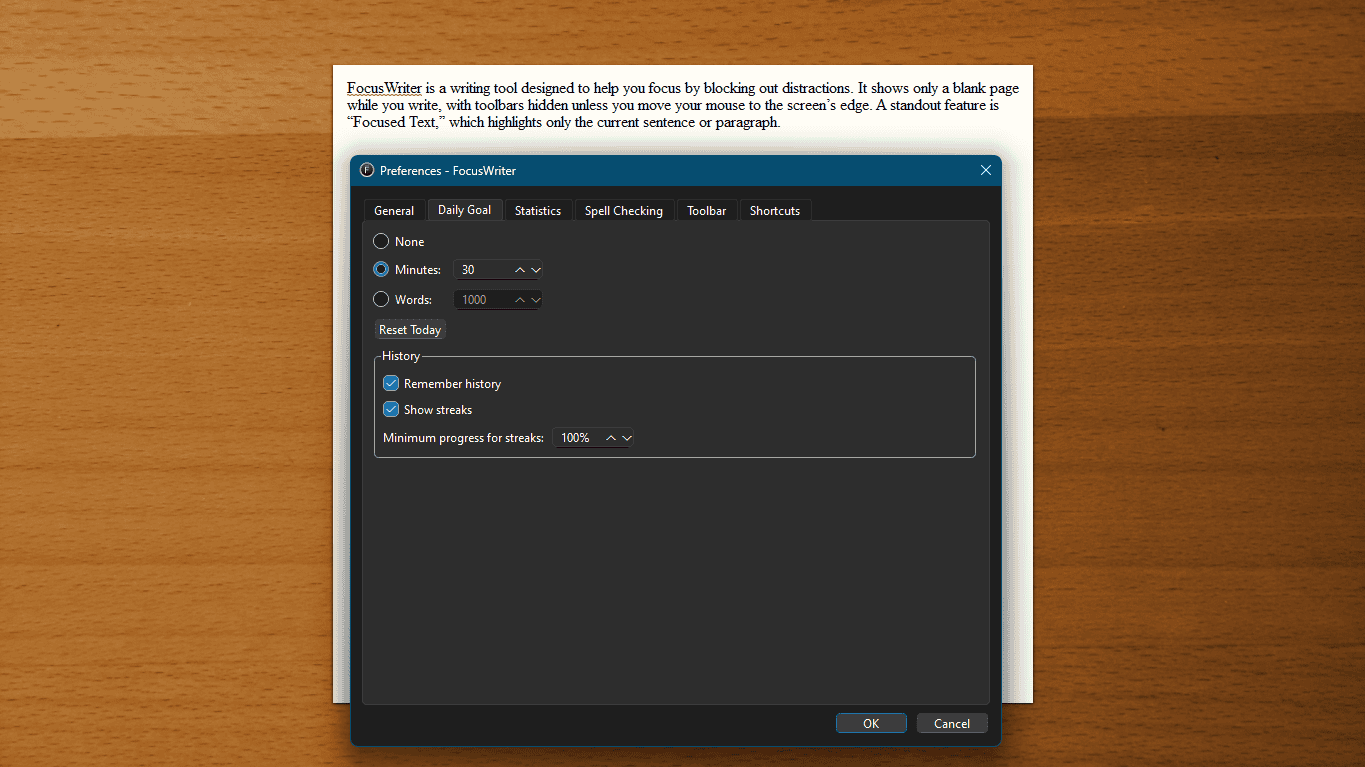Image resolution: width=1365 pixels, height=767 pixels.
Task: Switch to the Shortcuts tab
Action: pos(775,211)
